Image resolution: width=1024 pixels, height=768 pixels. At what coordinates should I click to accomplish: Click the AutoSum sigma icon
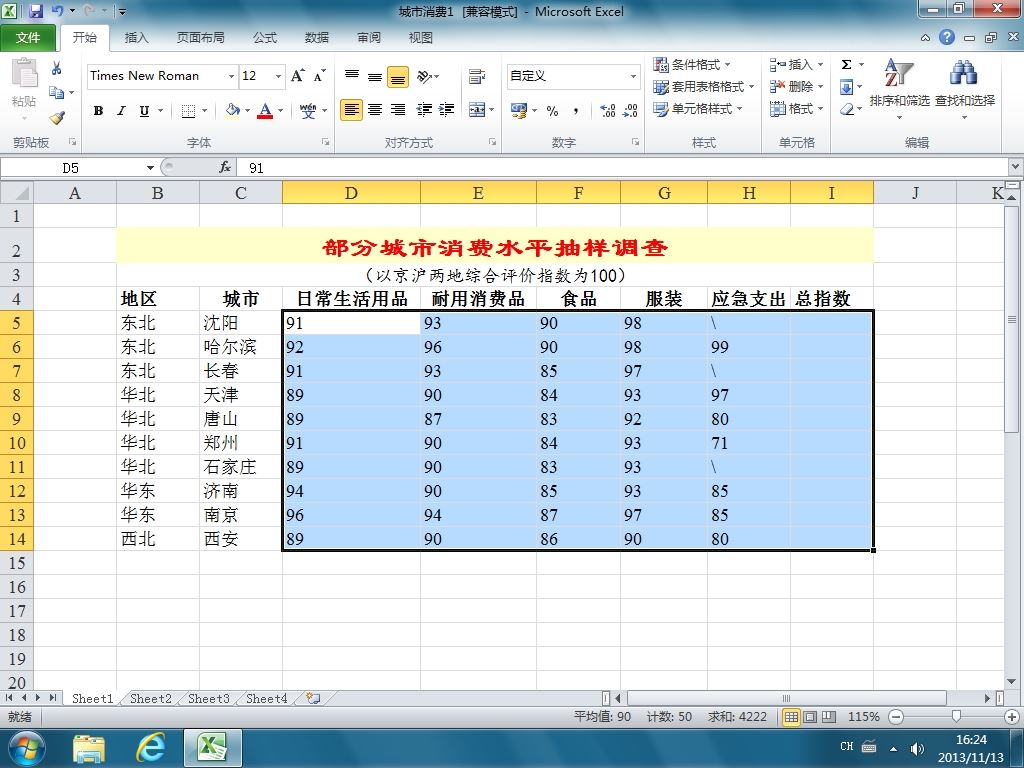[x=846, y=65]
